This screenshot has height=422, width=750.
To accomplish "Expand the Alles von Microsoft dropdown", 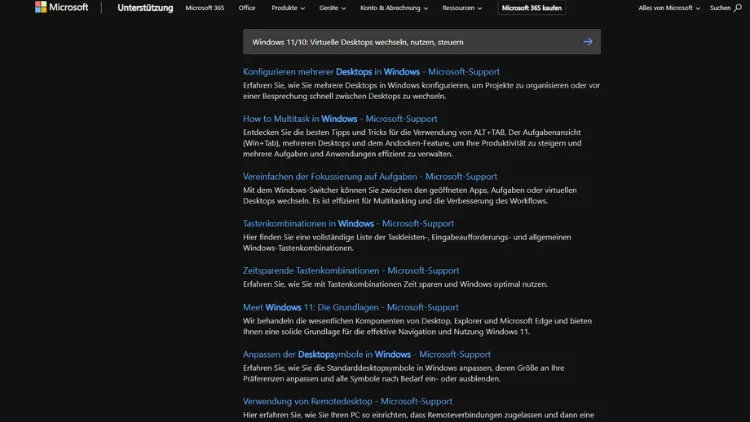I will pyautogui.click(x=669, y=8).
